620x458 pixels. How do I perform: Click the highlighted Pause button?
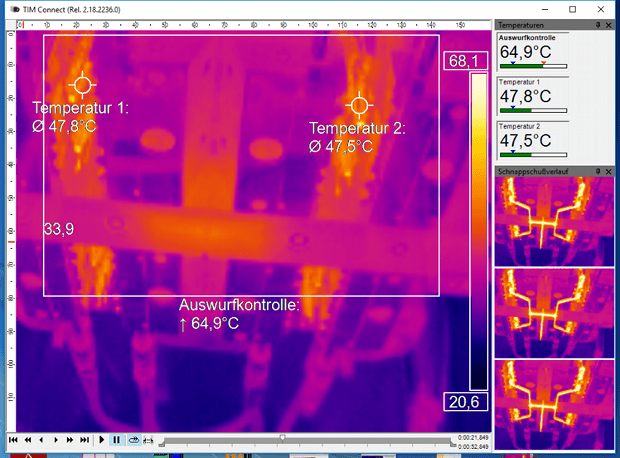coord(117,440)
